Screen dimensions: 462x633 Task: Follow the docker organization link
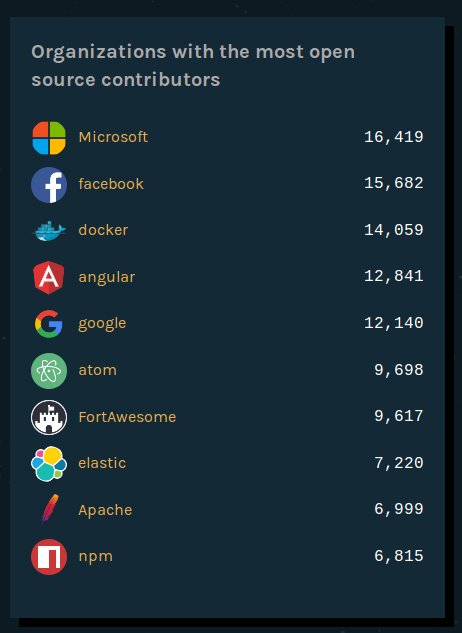coord(103,230)
